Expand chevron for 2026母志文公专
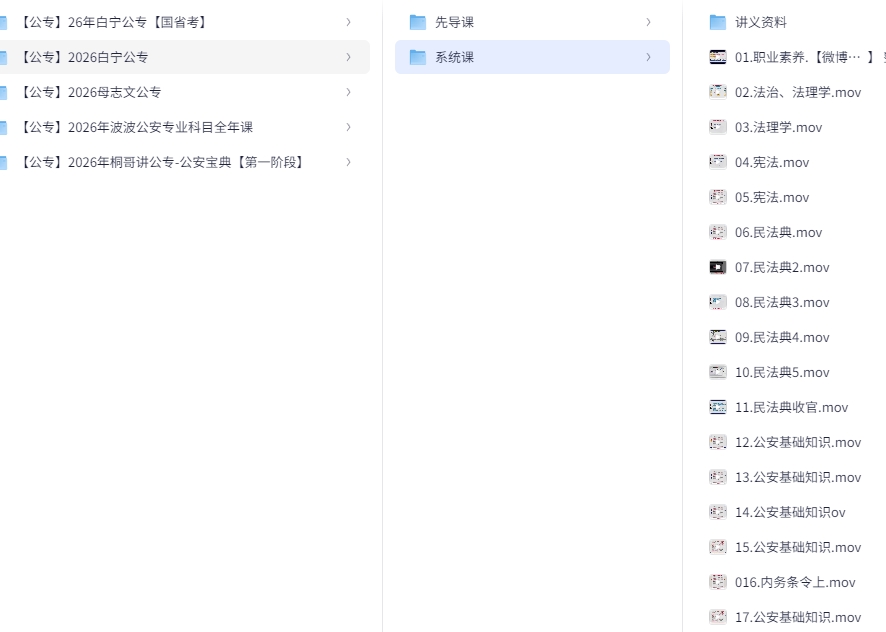 [x=349, y=92]
